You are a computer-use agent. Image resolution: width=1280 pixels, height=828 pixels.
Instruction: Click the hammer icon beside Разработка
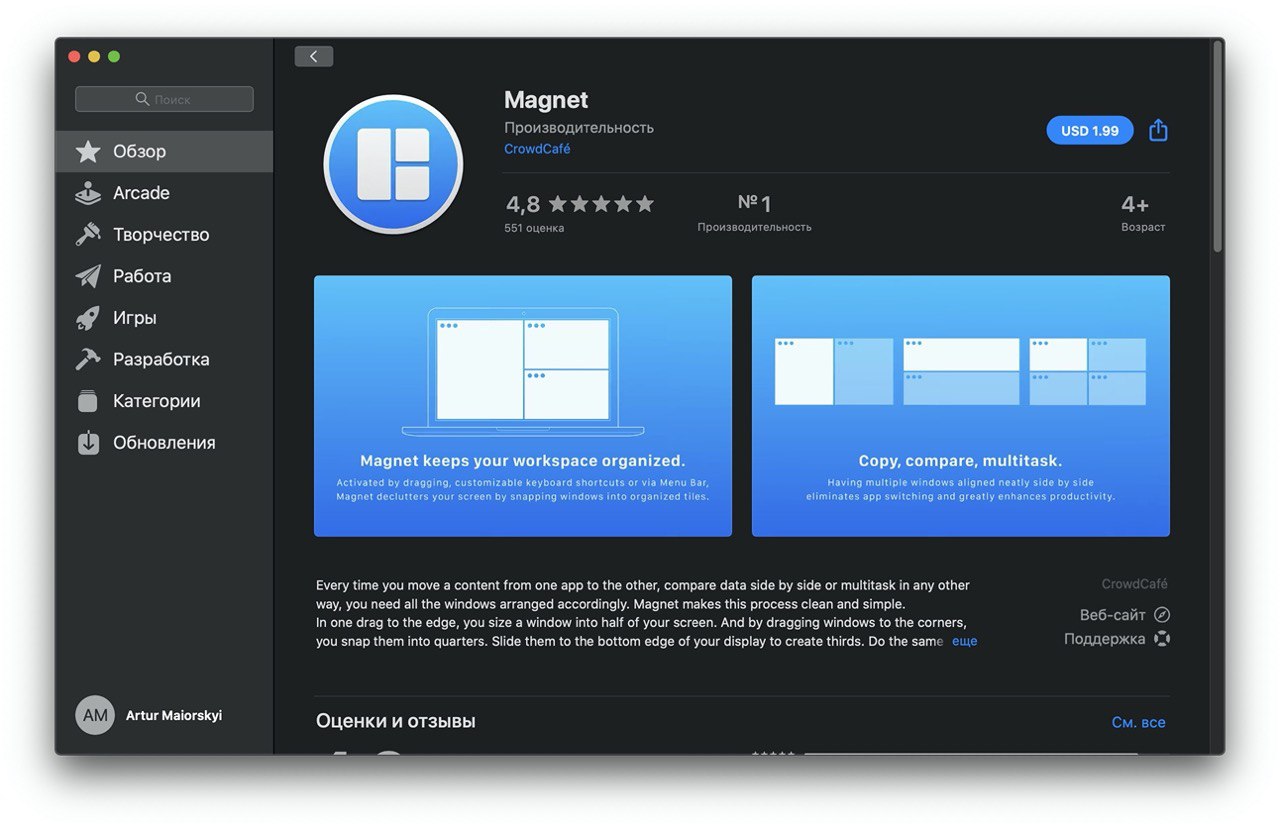88,359
